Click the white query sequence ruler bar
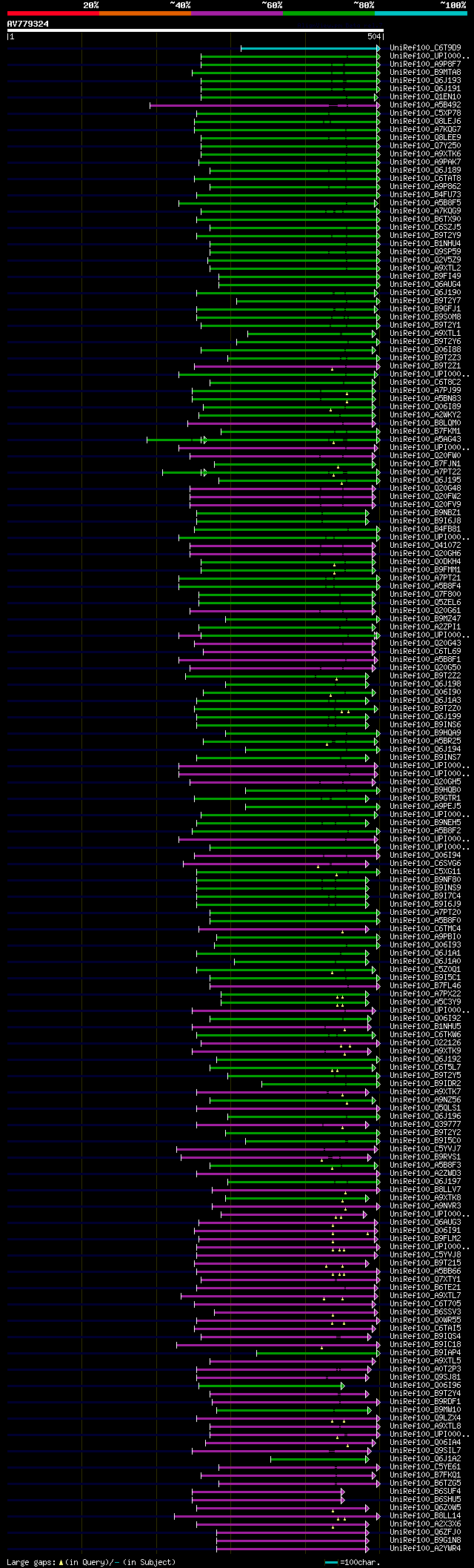The width and height of the screenshot is (474, 1568). pyautogui.click(x=195, y=30)
